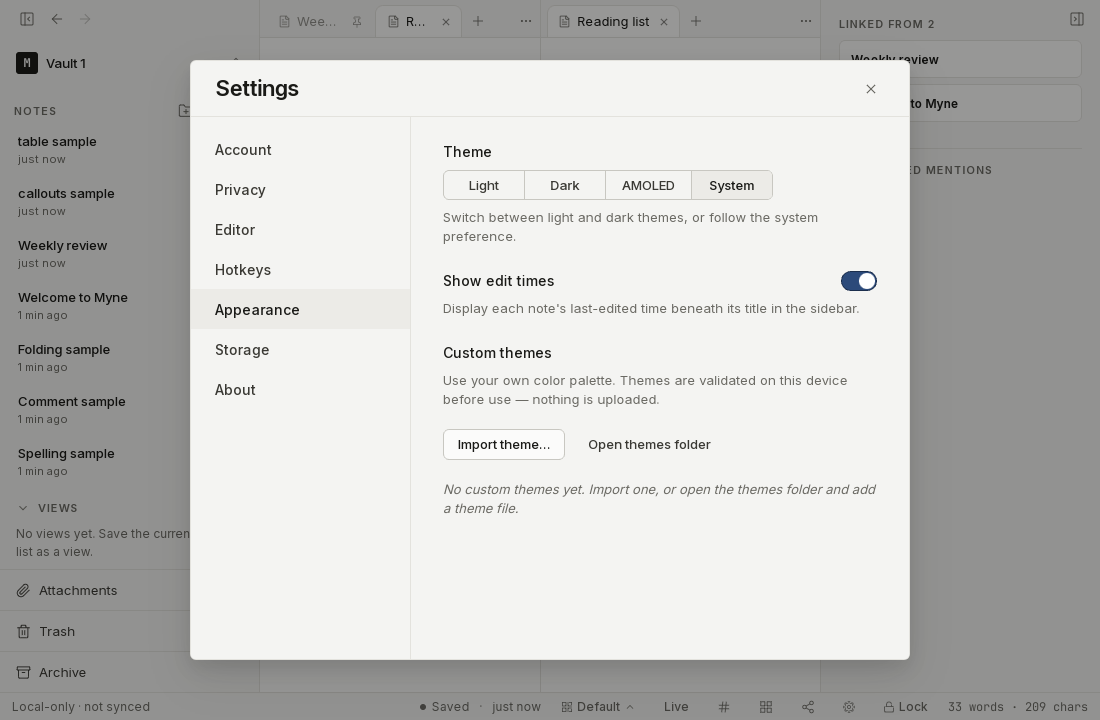Click the Live mode button
This screenshot has height=720, width=1100.
(676, 707)
